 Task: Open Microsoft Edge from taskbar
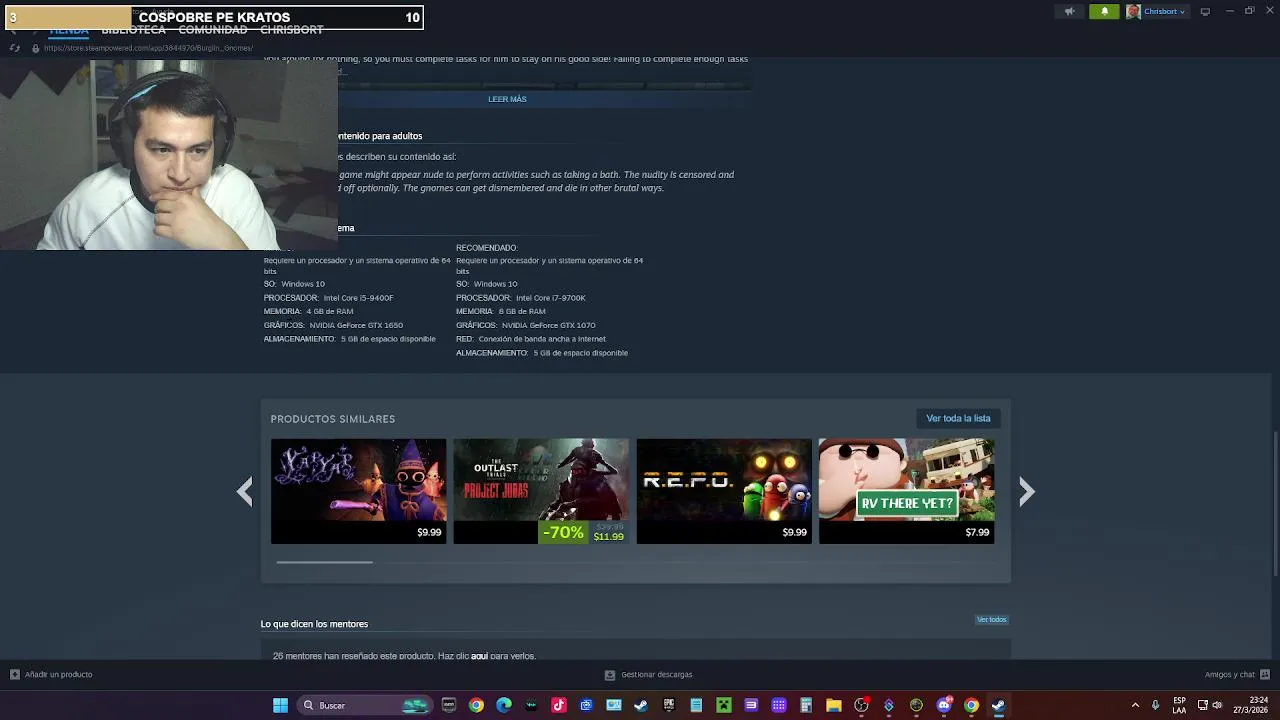(504, 705)
